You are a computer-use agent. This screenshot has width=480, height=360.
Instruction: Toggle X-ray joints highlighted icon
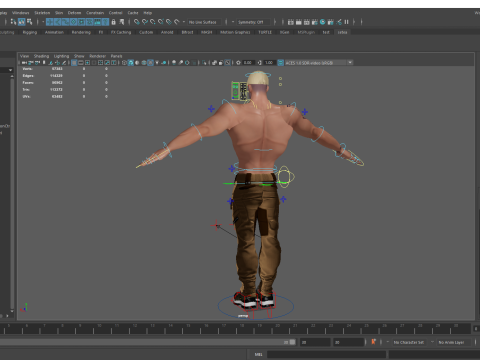227,63
